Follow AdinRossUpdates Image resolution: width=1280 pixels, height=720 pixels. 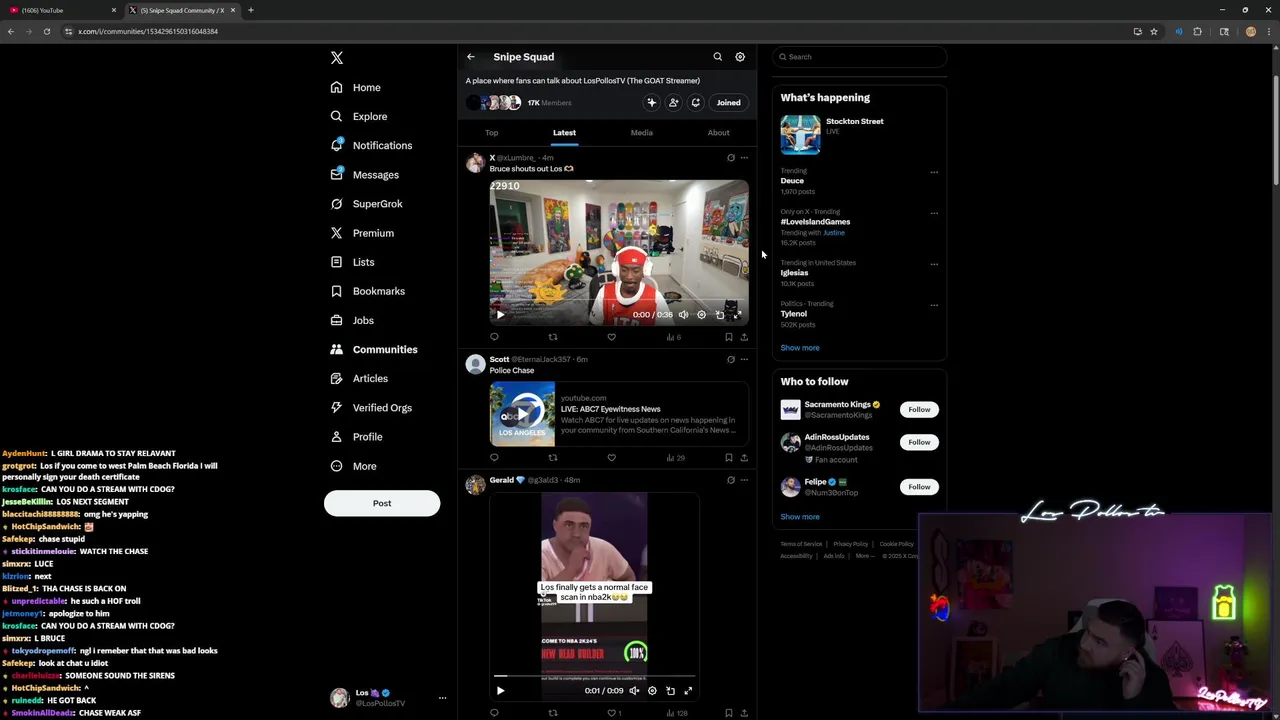pos(919,442)
